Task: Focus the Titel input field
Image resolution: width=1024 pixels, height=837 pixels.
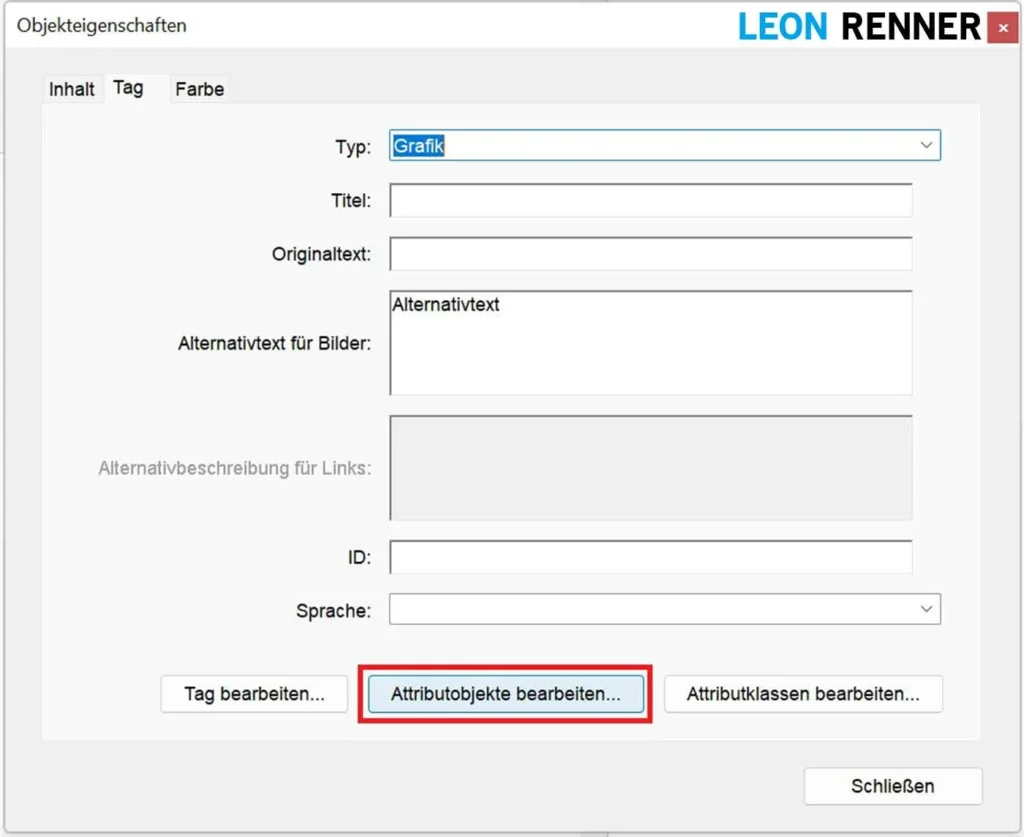Action: click(x=650, y=200)
